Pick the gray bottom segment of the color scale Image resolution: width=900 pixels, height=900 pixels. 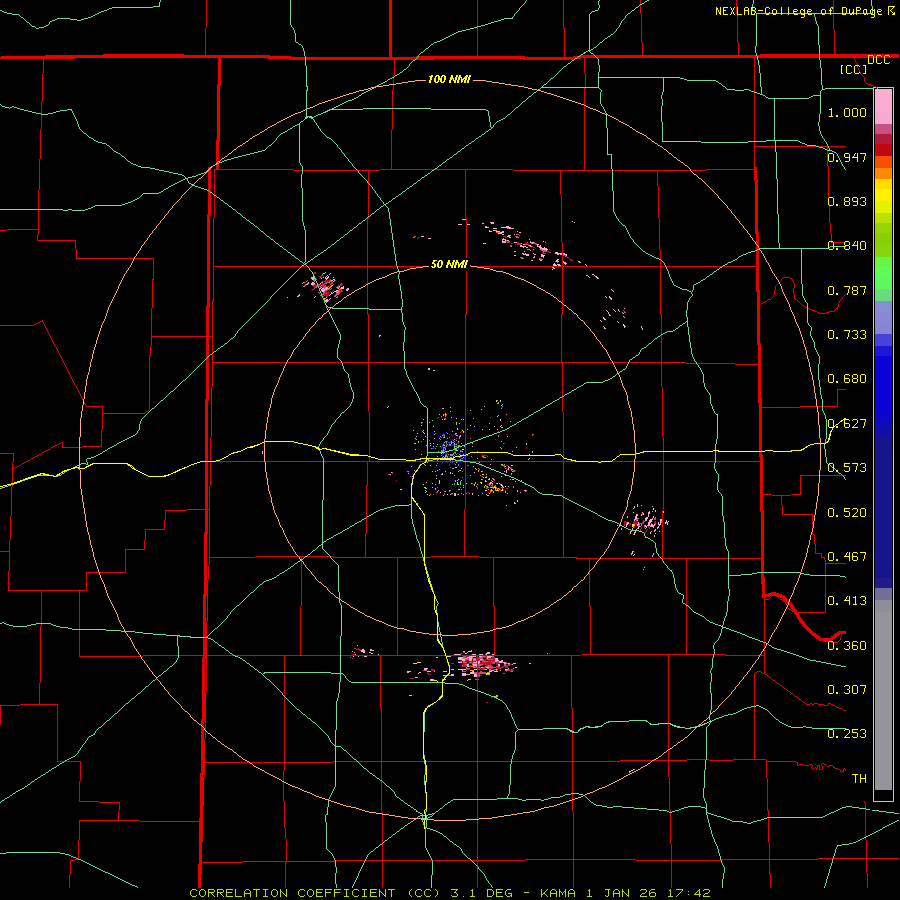pyautogui.click(x=883, y=695)
